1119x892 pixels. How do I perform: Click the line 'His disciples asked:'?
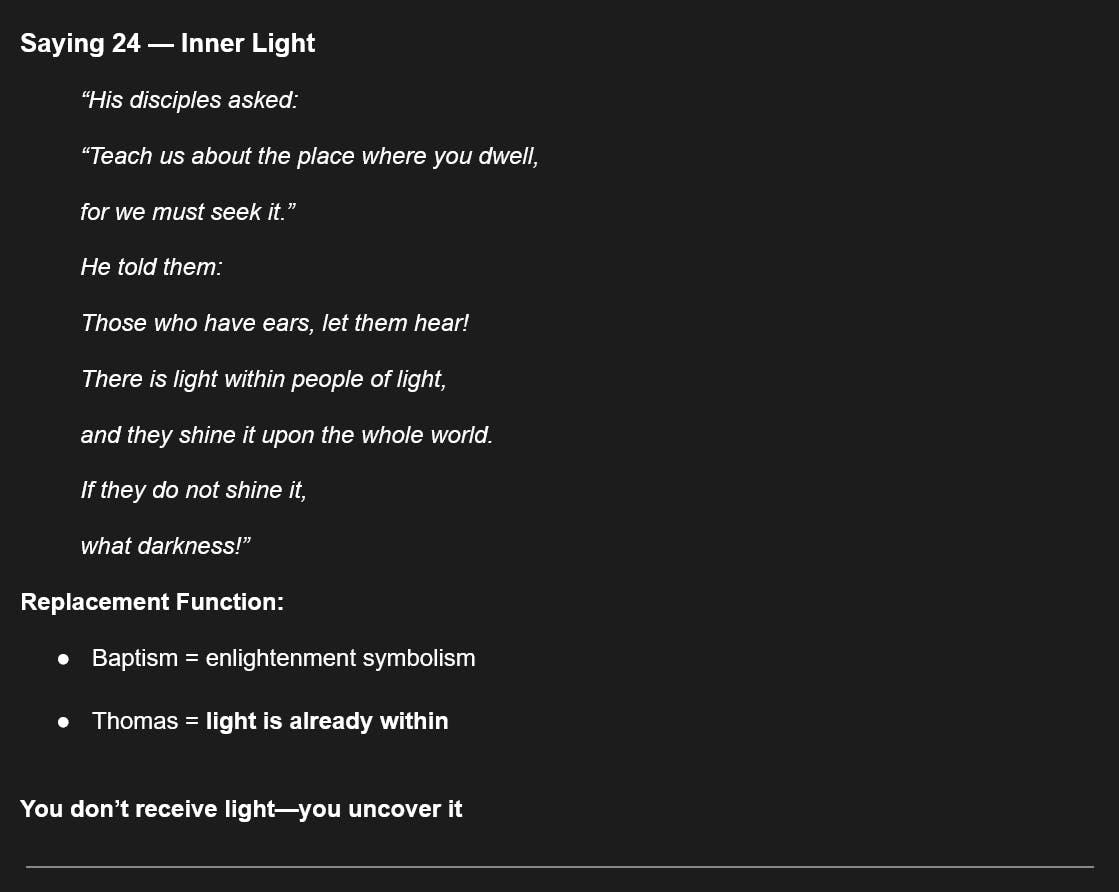point(189,101)
